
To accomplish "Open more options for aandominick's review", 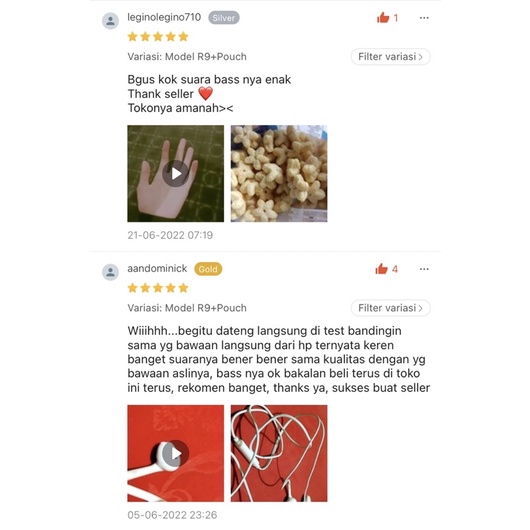I will (x=424, y=269).
